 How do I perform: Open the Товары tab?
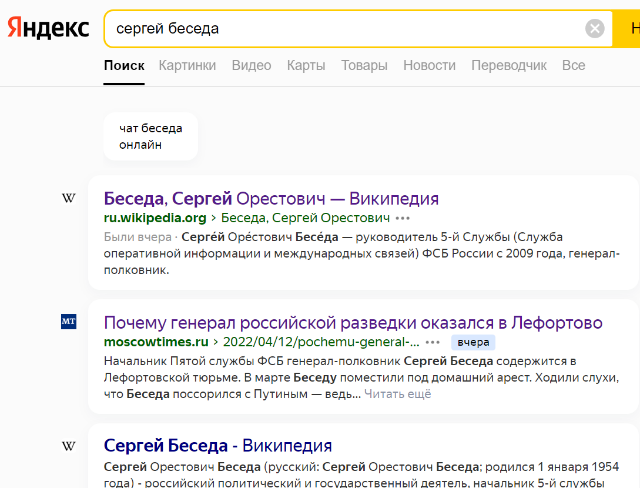364,65
